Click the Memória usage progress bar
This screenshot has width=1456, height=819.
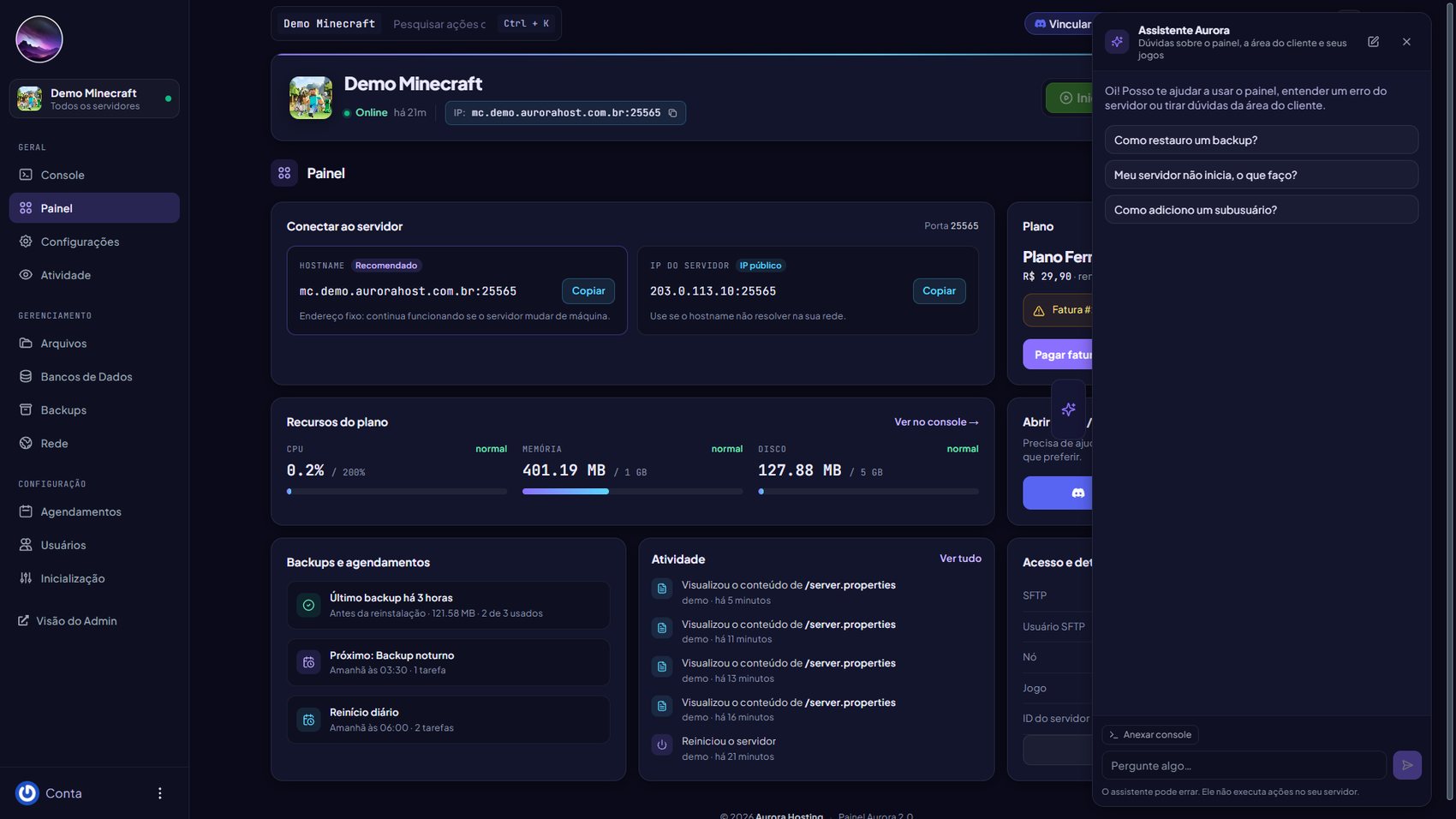point(632,492)
